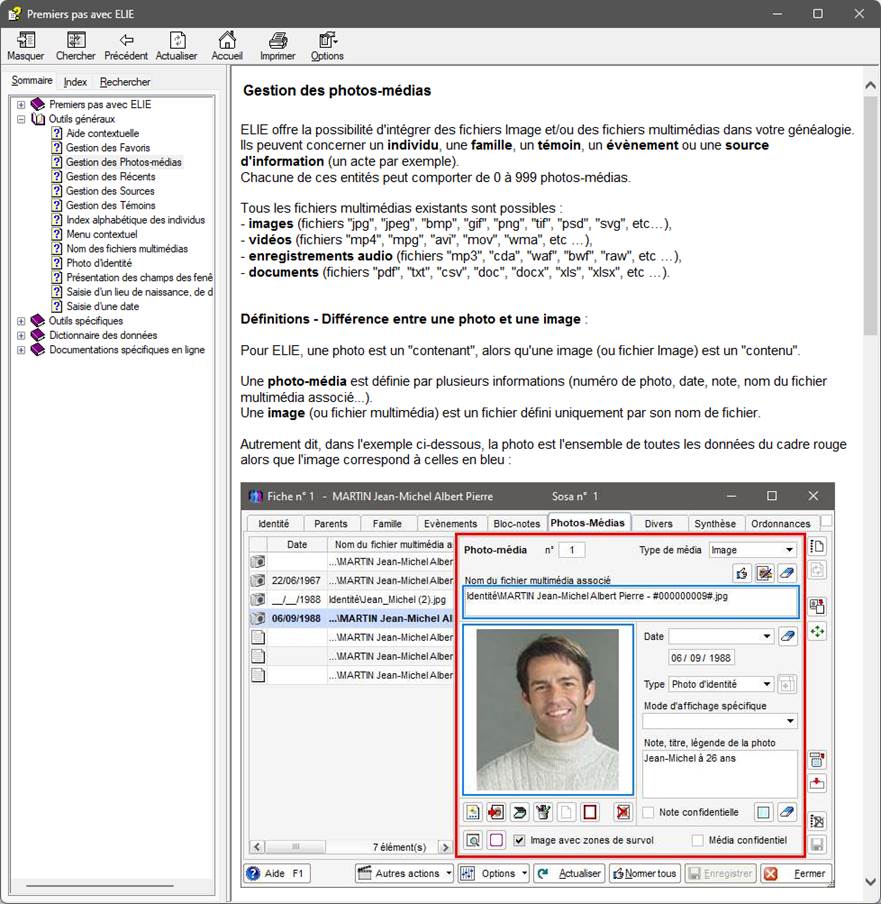Open the Rechercher tab
Viewport: 881px width, 904px height.
coord(125,82)
